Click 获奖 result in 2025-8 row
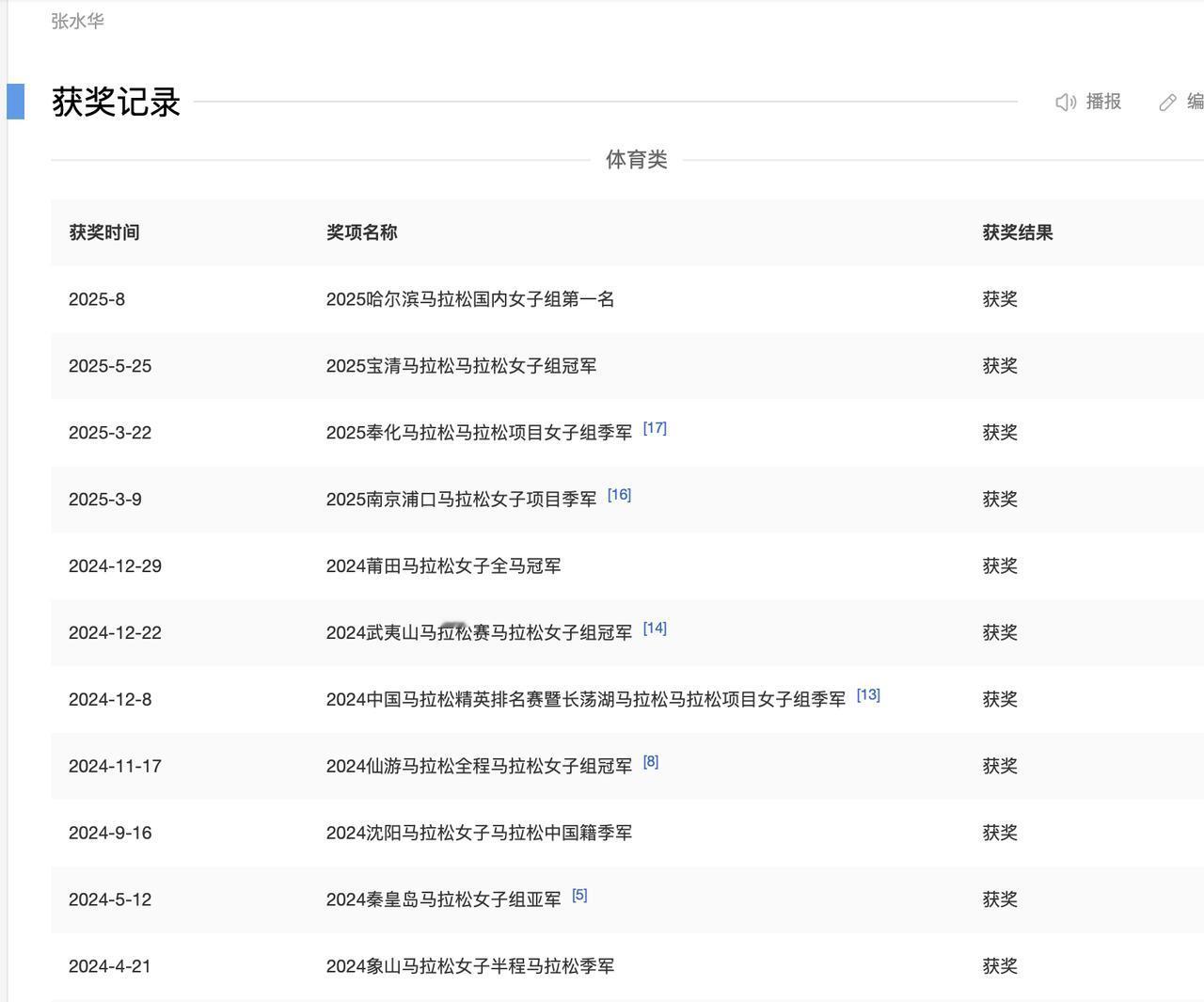 [x=1000, y=299]
